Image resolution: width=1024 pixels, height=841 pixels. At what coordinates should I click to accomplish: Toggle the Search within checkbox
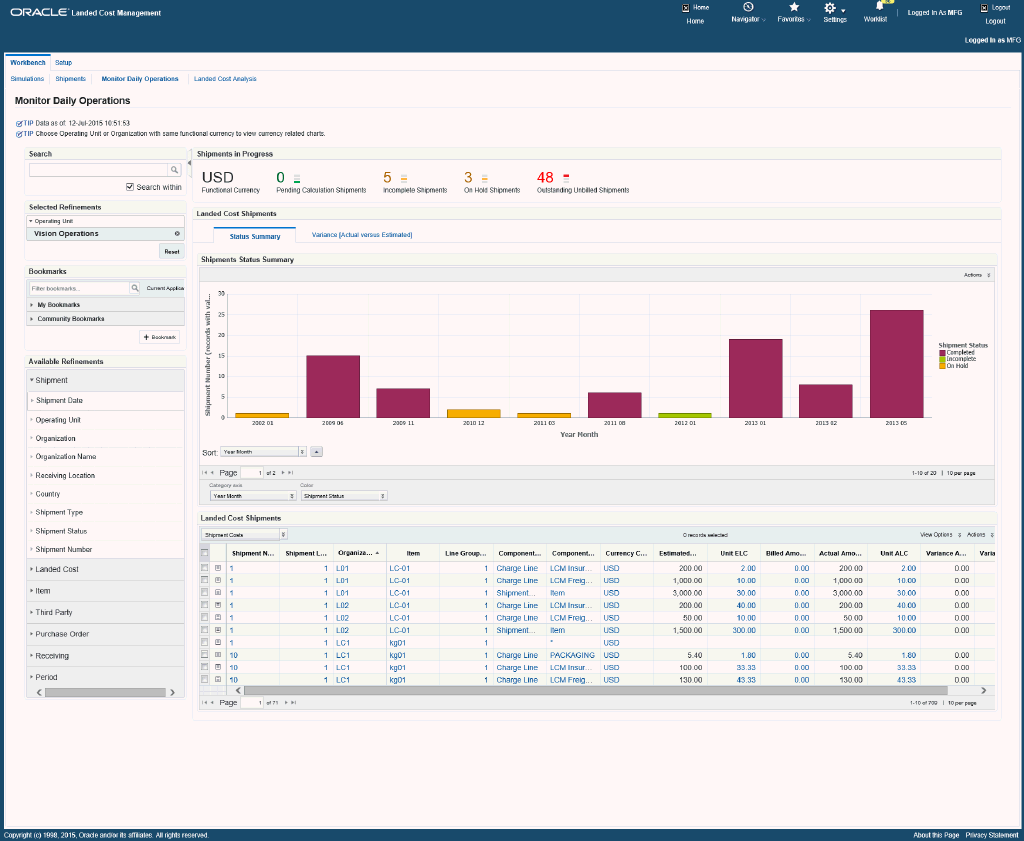(x=130, y=187)
